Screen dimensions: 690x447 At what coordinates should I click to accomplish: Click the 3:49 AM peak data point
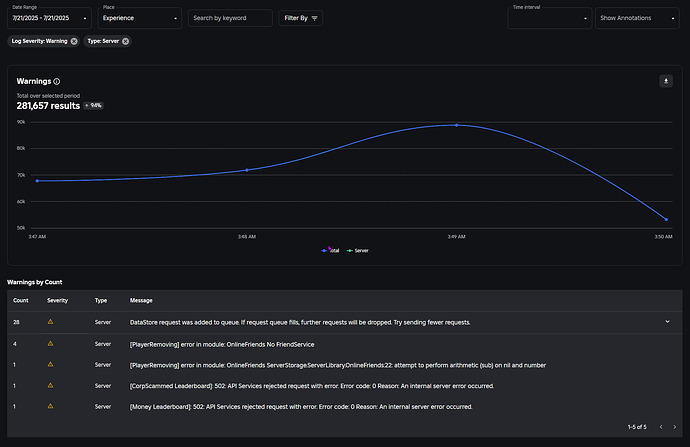point(456,125)
